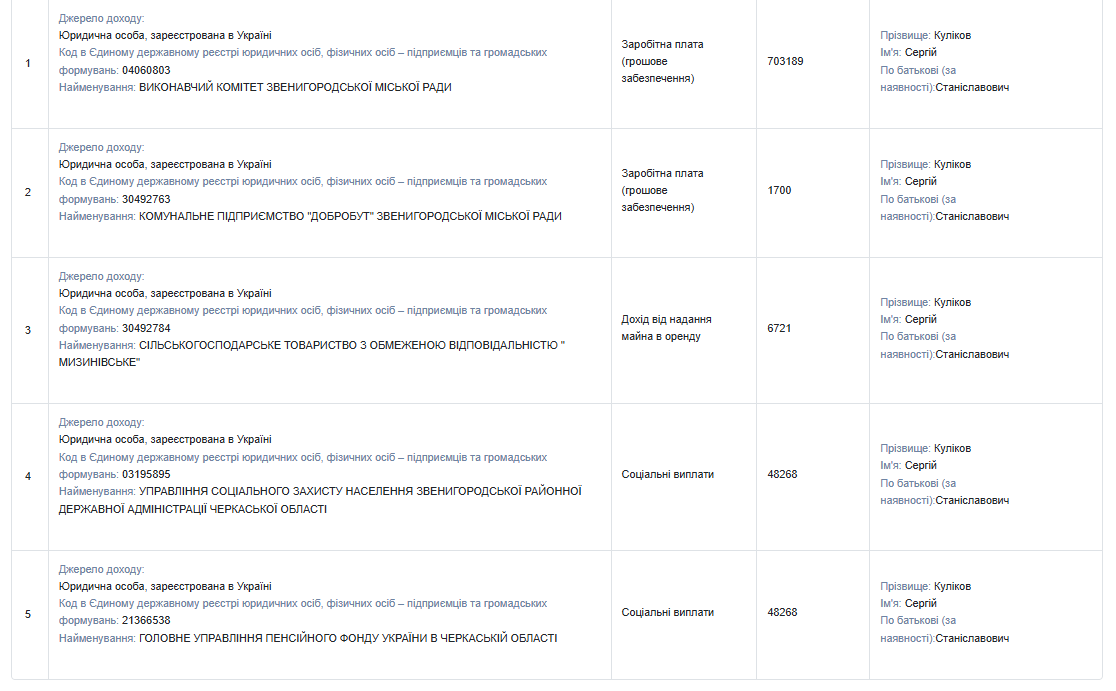
Task: Click registry code 21366538
Action: tap(146, 621)
